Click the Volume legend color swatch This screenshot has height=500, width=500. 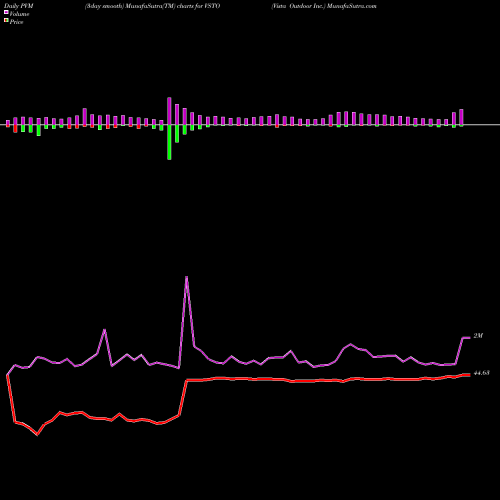(6, 12)
